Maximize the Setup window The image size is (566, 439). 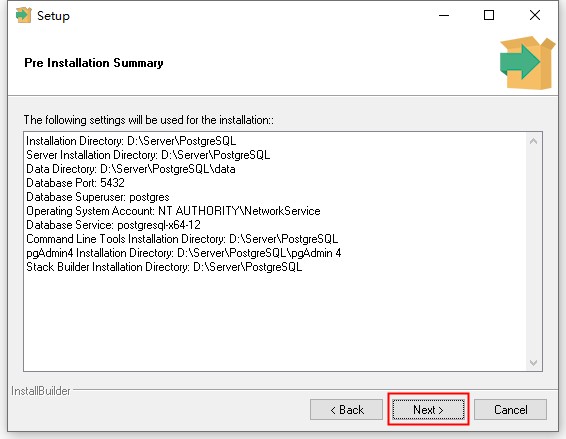point(489,15)
